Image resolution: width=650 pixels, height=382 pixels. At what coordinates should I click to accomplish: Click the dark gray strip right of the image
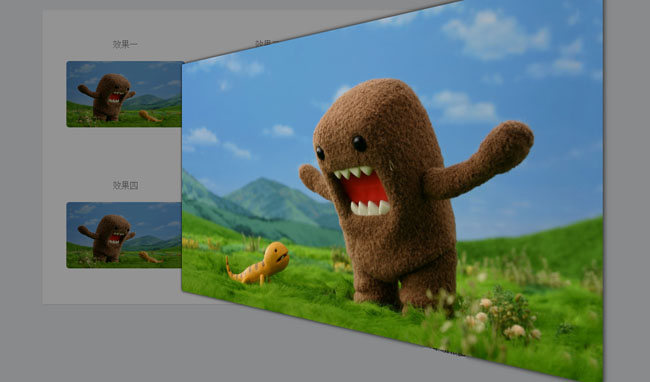(x=627, y=191)
